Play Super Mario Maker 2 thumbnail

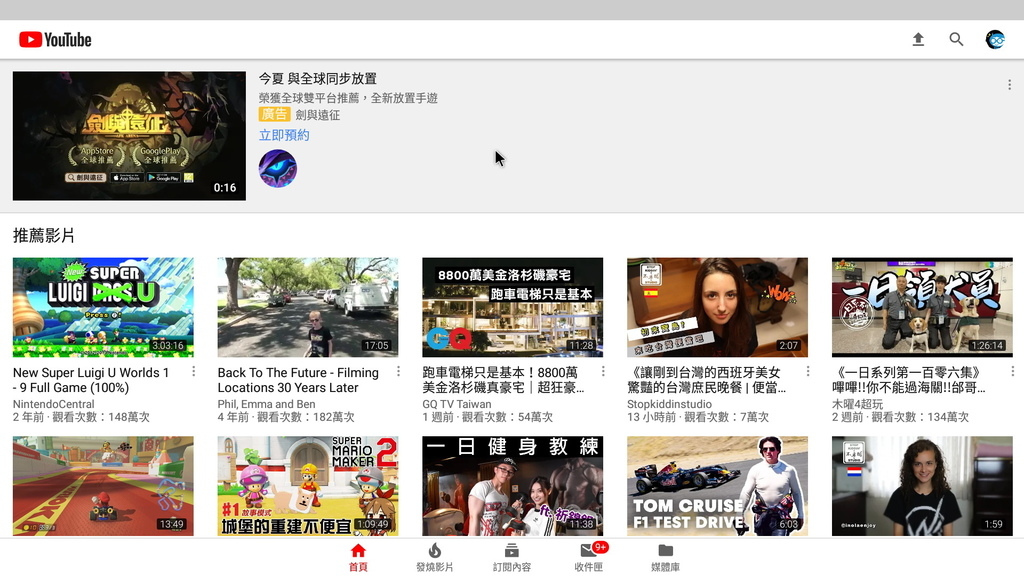(308, 486)
